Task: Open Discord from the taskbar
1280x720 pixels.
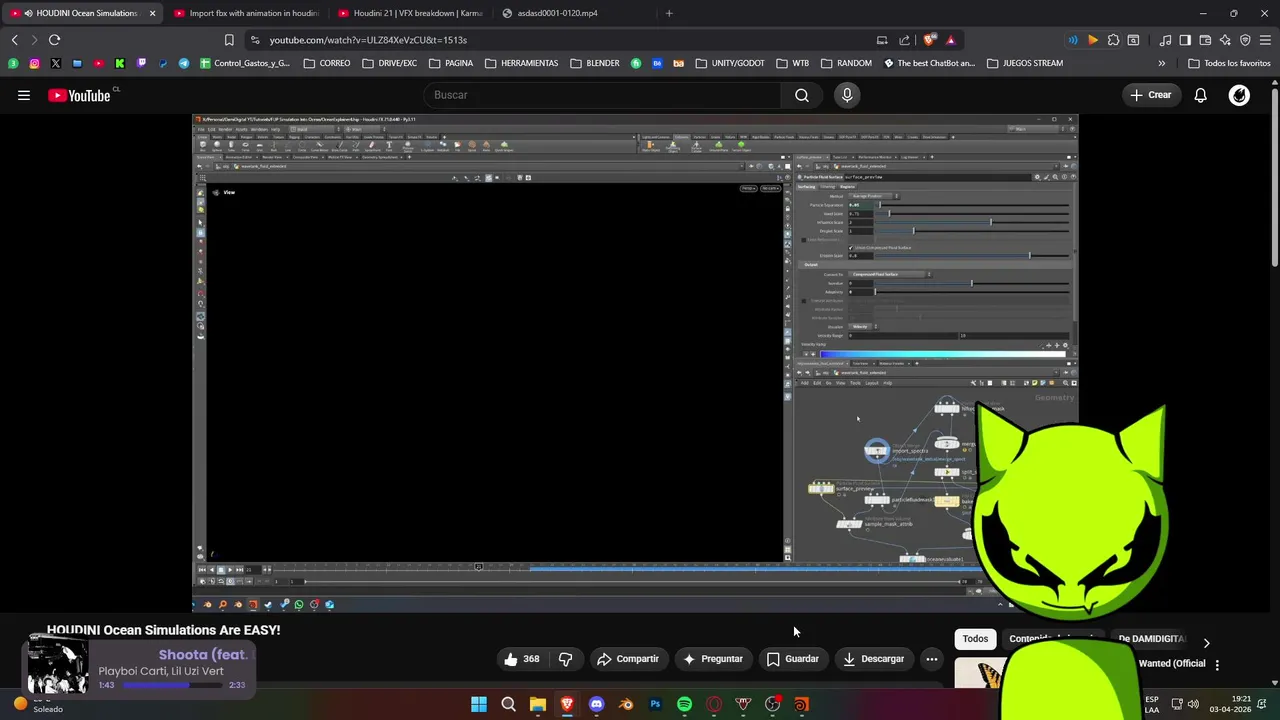Action: (x=597, y=704)
